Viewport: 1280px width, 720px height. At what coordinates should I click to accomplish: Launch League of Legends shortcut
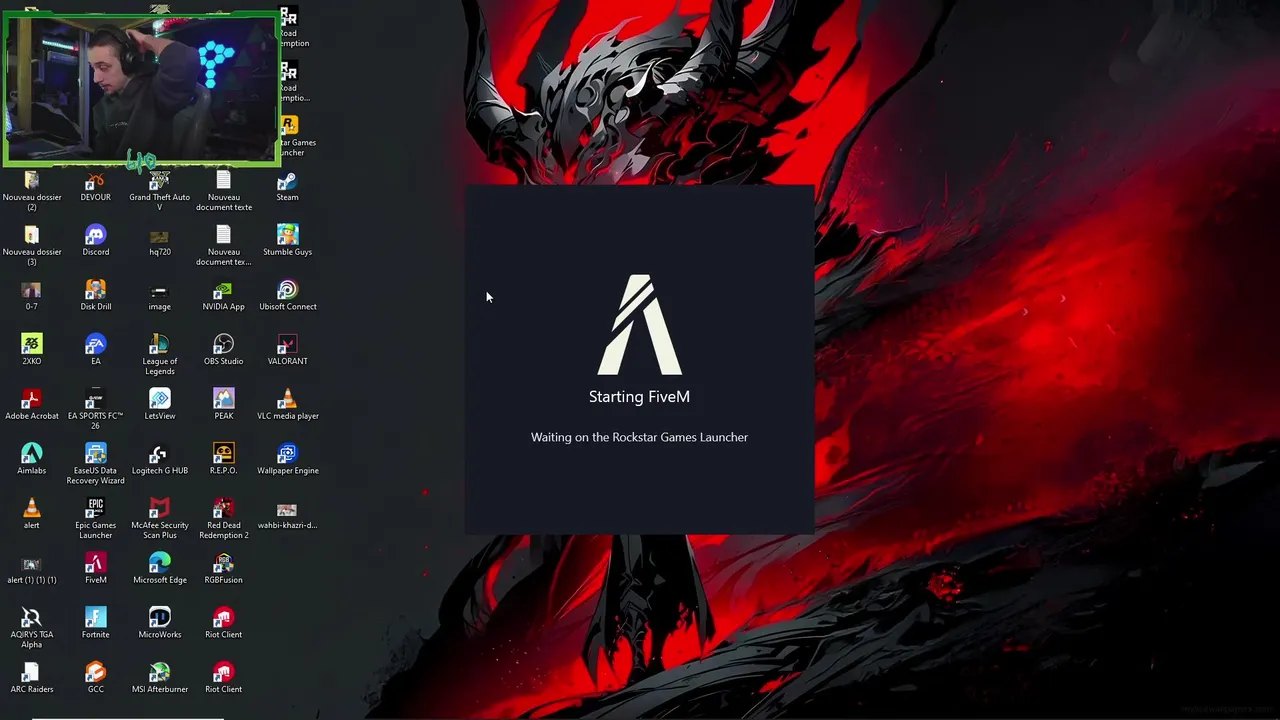pyautogui.click(x=159, y=355)
